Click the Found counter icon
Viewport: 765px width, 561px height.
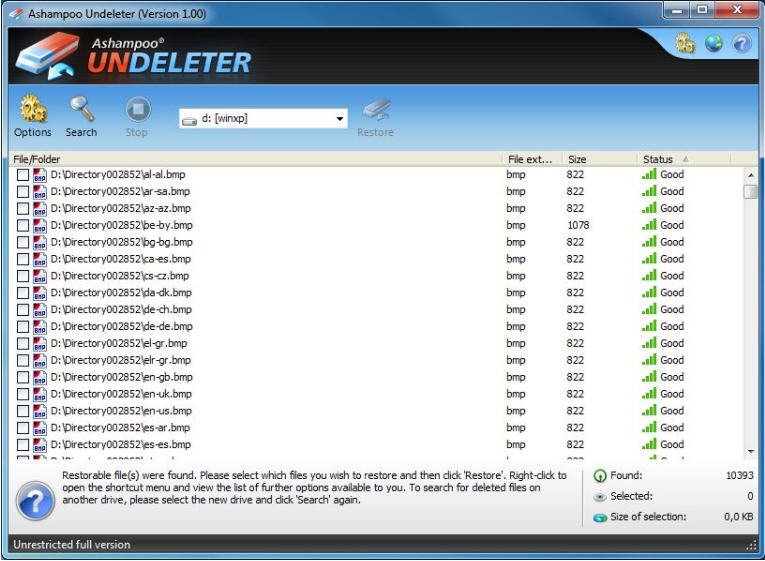click(600, 476)
